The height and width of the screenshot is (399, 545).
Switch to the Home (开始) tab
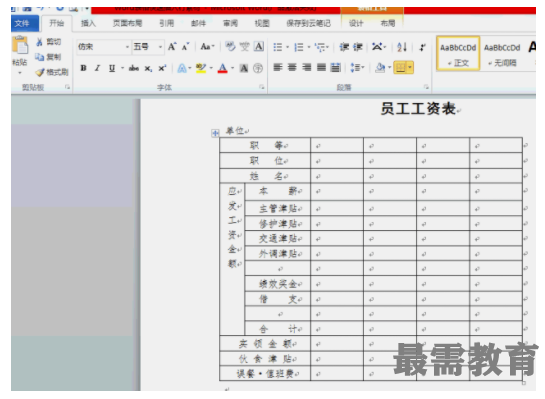click(x=57, y=23)
